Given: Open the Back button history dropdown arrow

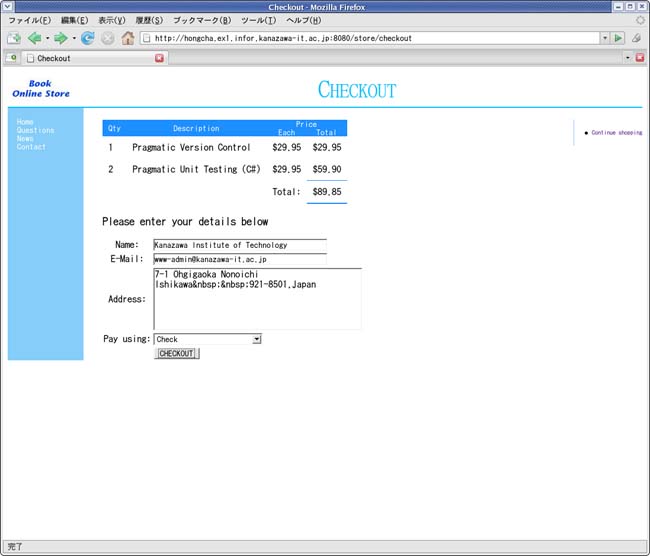Looking at the screenshot, I should 47,38.
